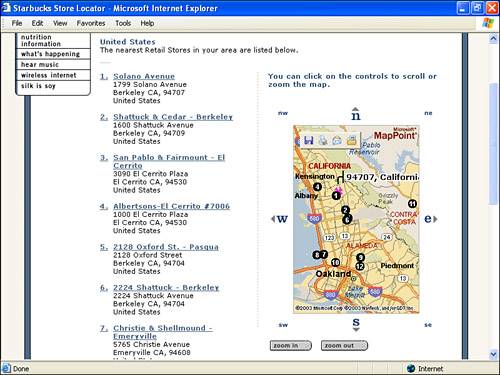500x375 pixels.
Task: Select store marker 9 on the map
Action: pos(360,258)
